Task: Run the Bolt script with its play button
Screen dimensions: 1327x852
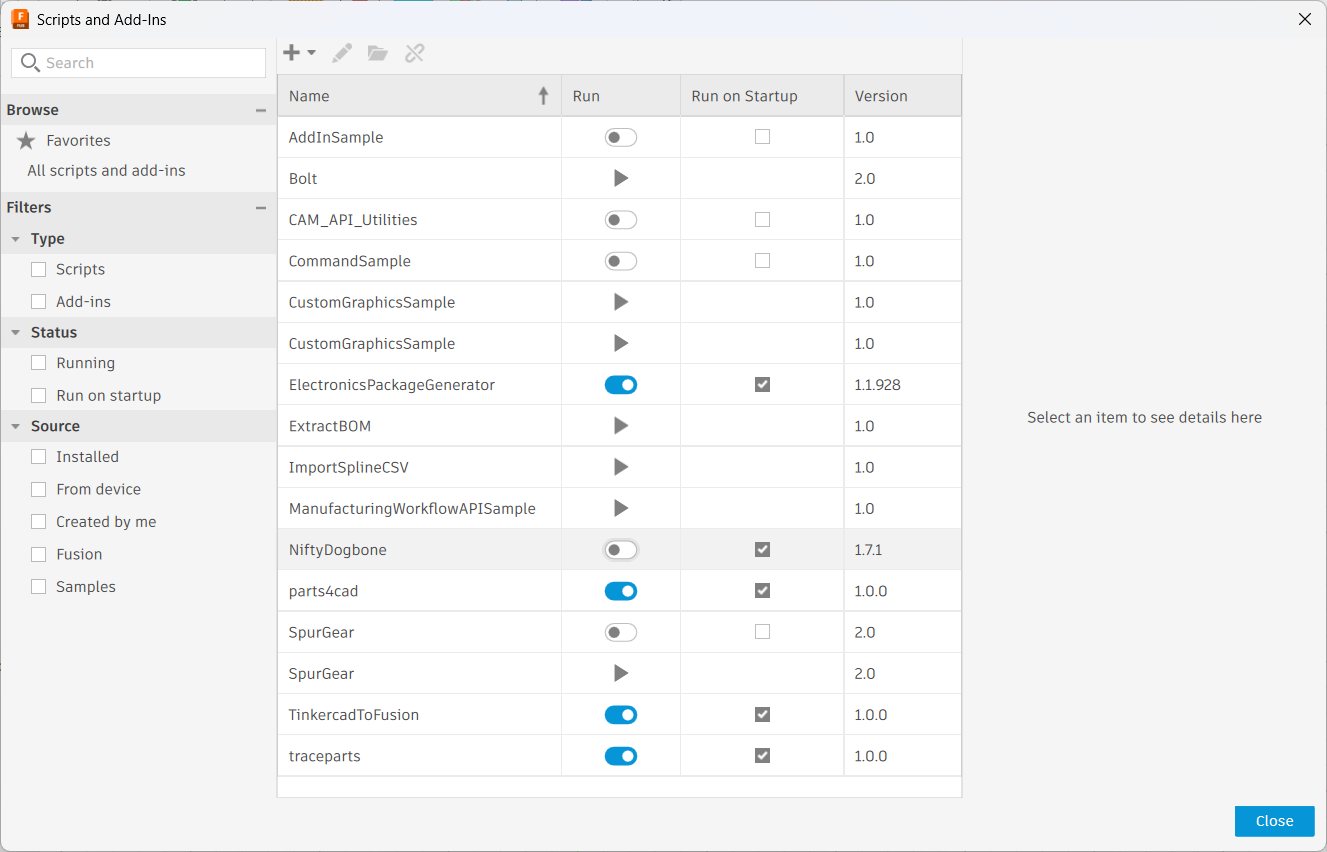Action: pos(620,178)
